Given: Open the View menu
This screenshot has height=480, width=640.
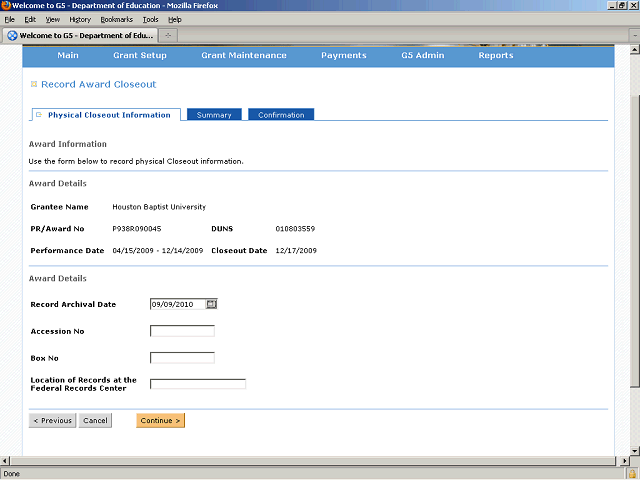Looking at the screenshot, I should tap(52, 20).
